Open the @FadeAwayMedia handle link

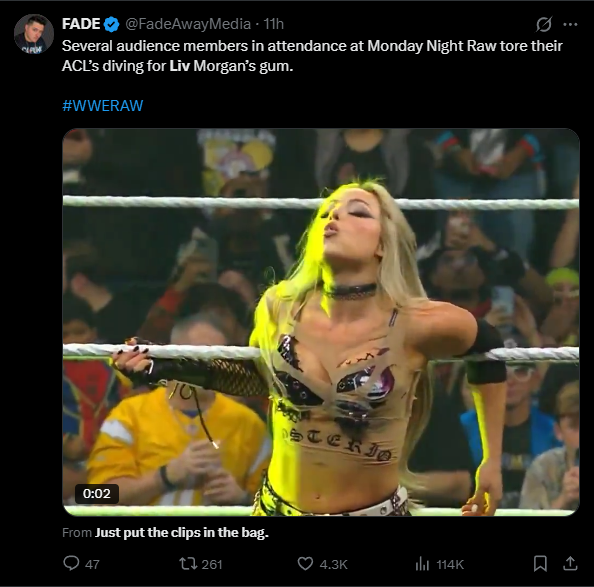pyautogui.click(x=188, y=24)
